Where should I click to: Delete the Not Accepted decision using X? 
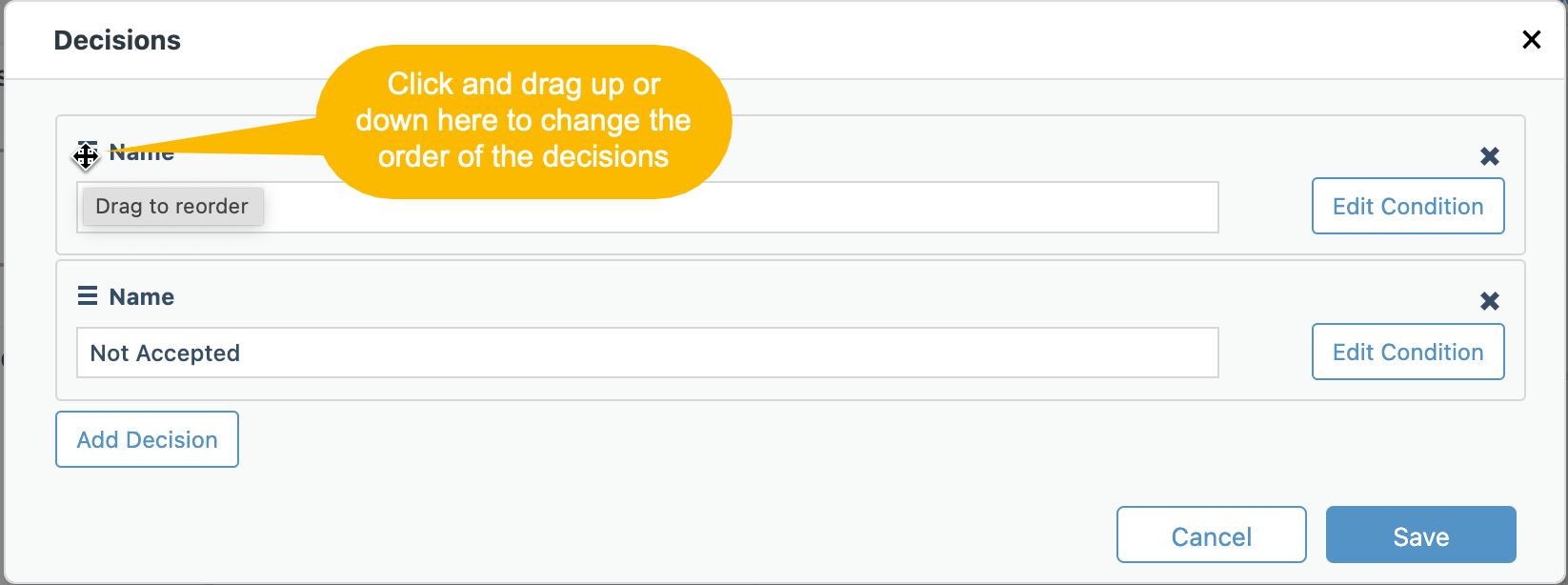tap(1490, 301)
